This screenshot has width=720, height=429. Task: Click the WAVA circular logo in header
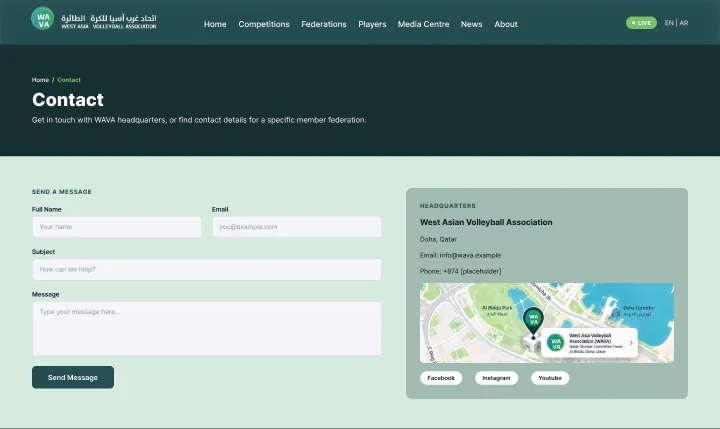(43, 19)
